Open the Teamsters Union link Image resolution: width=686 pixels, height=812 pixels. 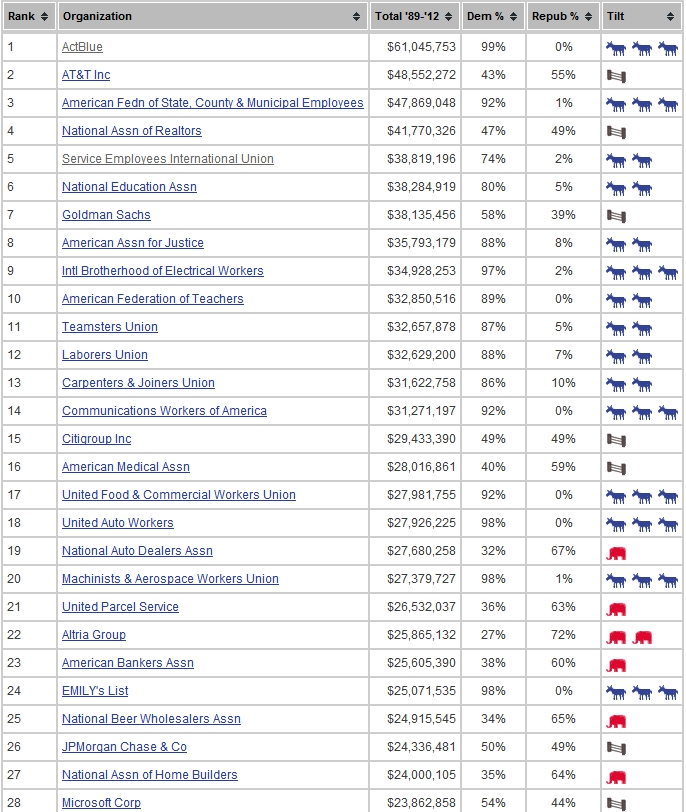[x=110, y=327]
